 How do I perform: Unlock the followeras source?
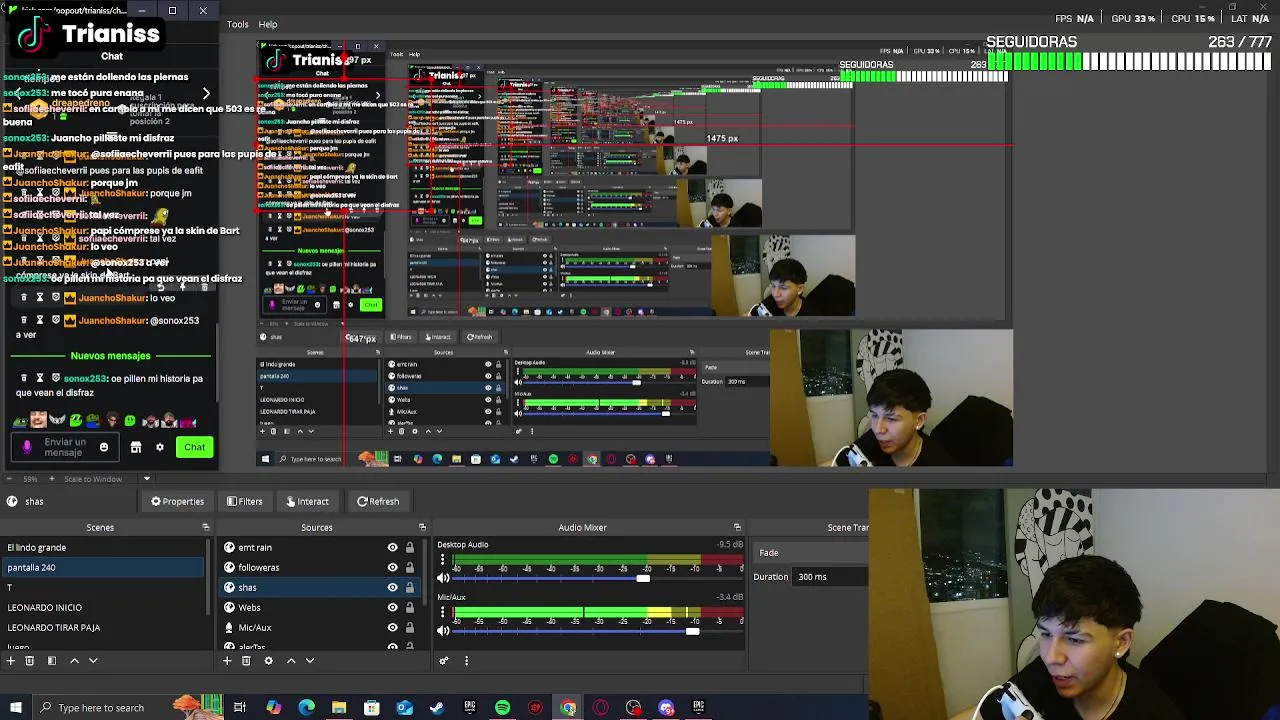[x=409, y=567]
